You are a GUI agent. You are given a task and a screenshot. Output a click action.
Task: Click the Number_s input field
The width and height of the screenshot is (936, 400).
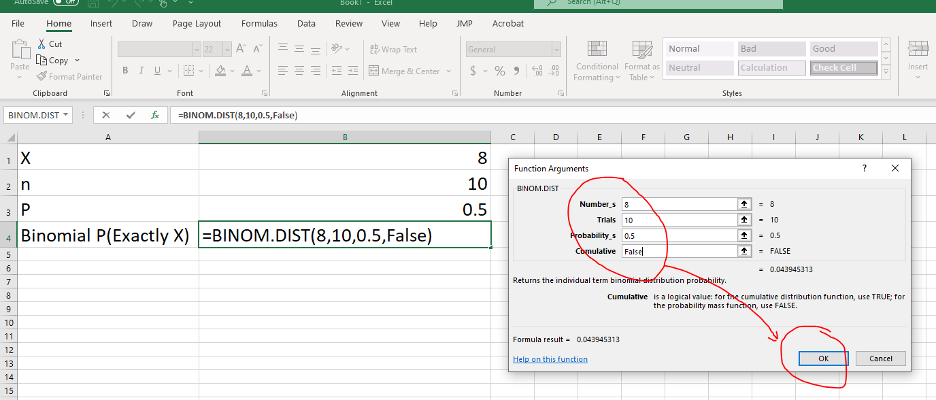click(x=679, y=204)
